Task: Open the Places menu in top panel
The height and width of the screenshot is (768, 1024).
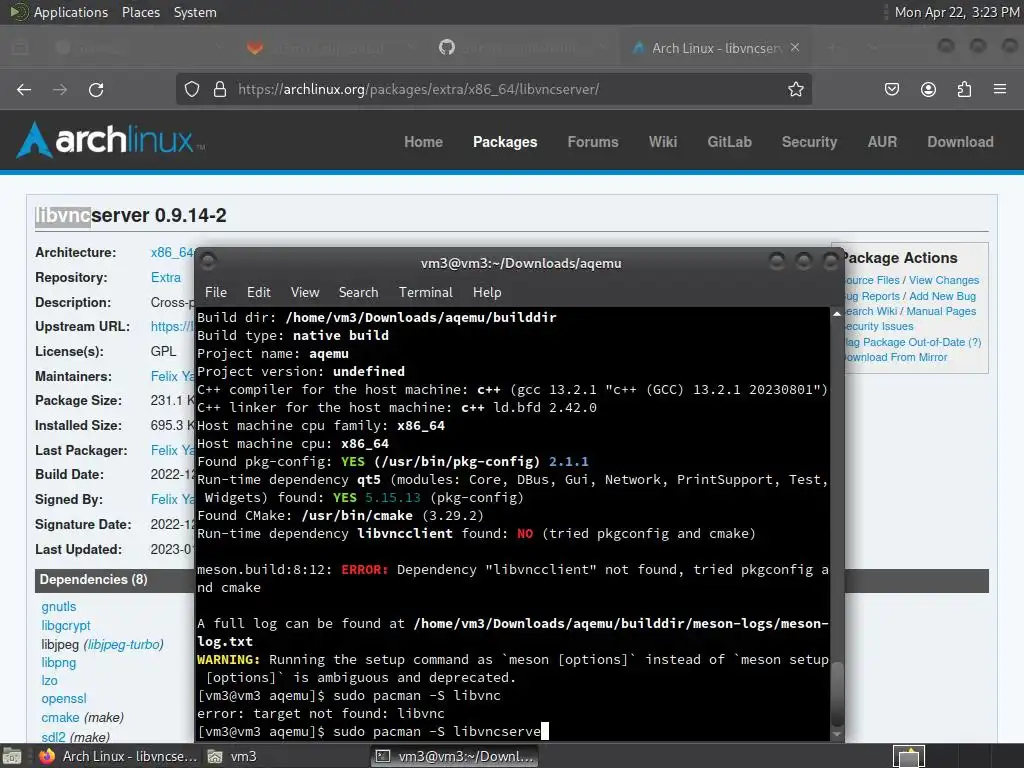Action: [x=140, y=12]
